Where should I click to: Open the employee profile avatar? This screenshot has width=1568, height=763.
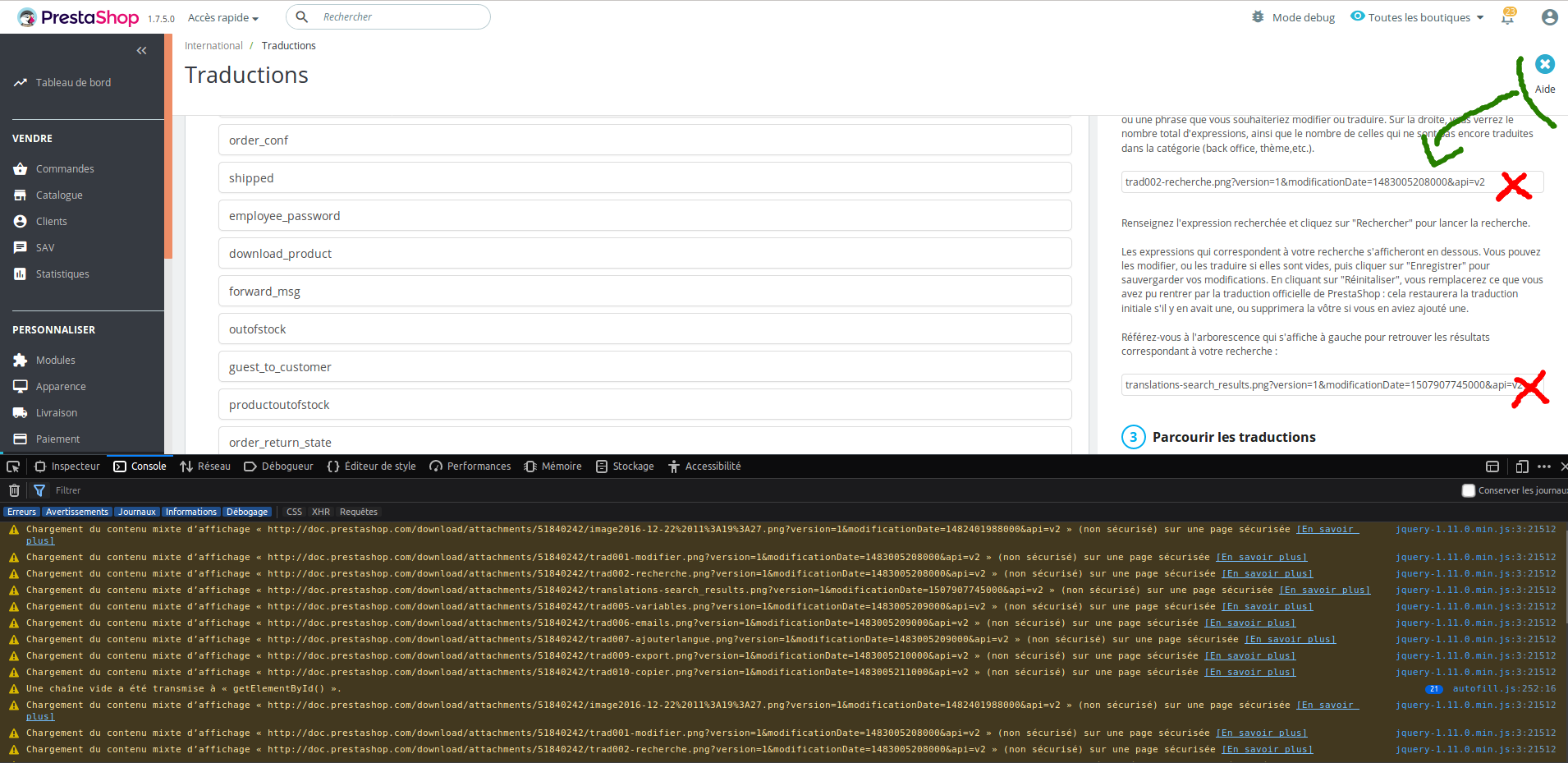pyautogui.click(x=1550, y=17)
